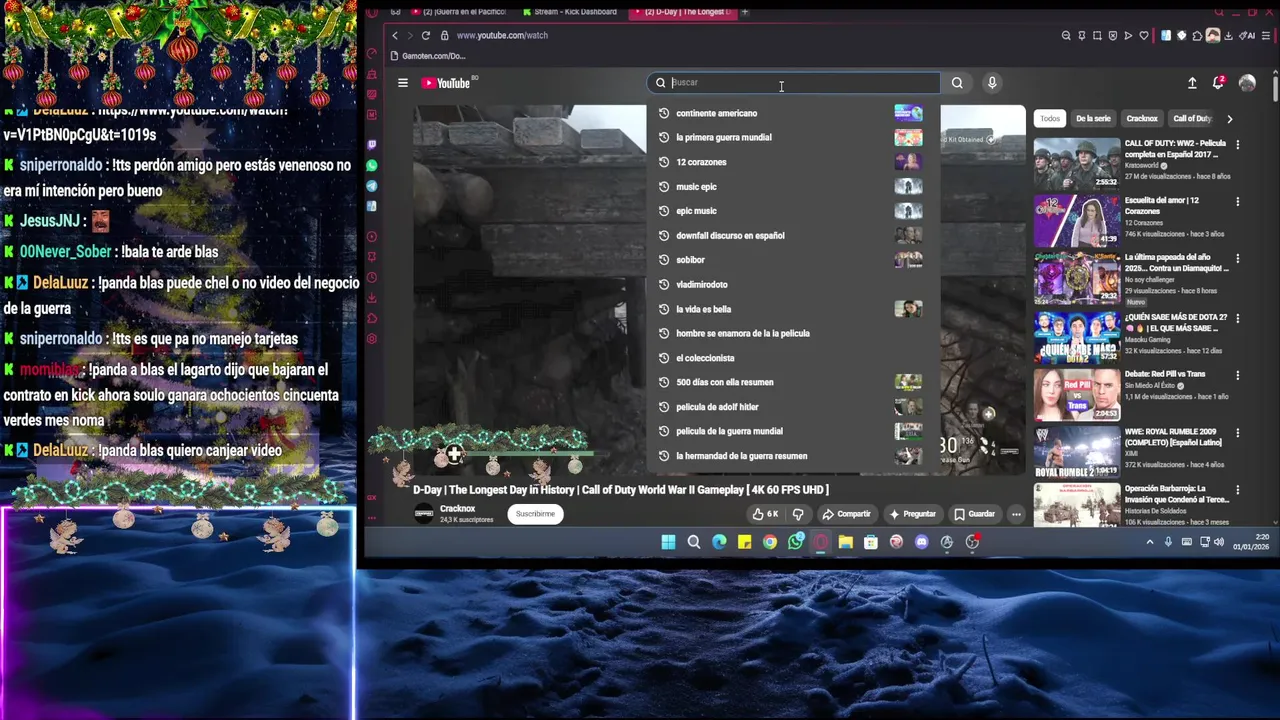Open options for ¿QUIÉN SABE MÁS DE DOTA 2? video
1280x720 pixels.
1238,318
